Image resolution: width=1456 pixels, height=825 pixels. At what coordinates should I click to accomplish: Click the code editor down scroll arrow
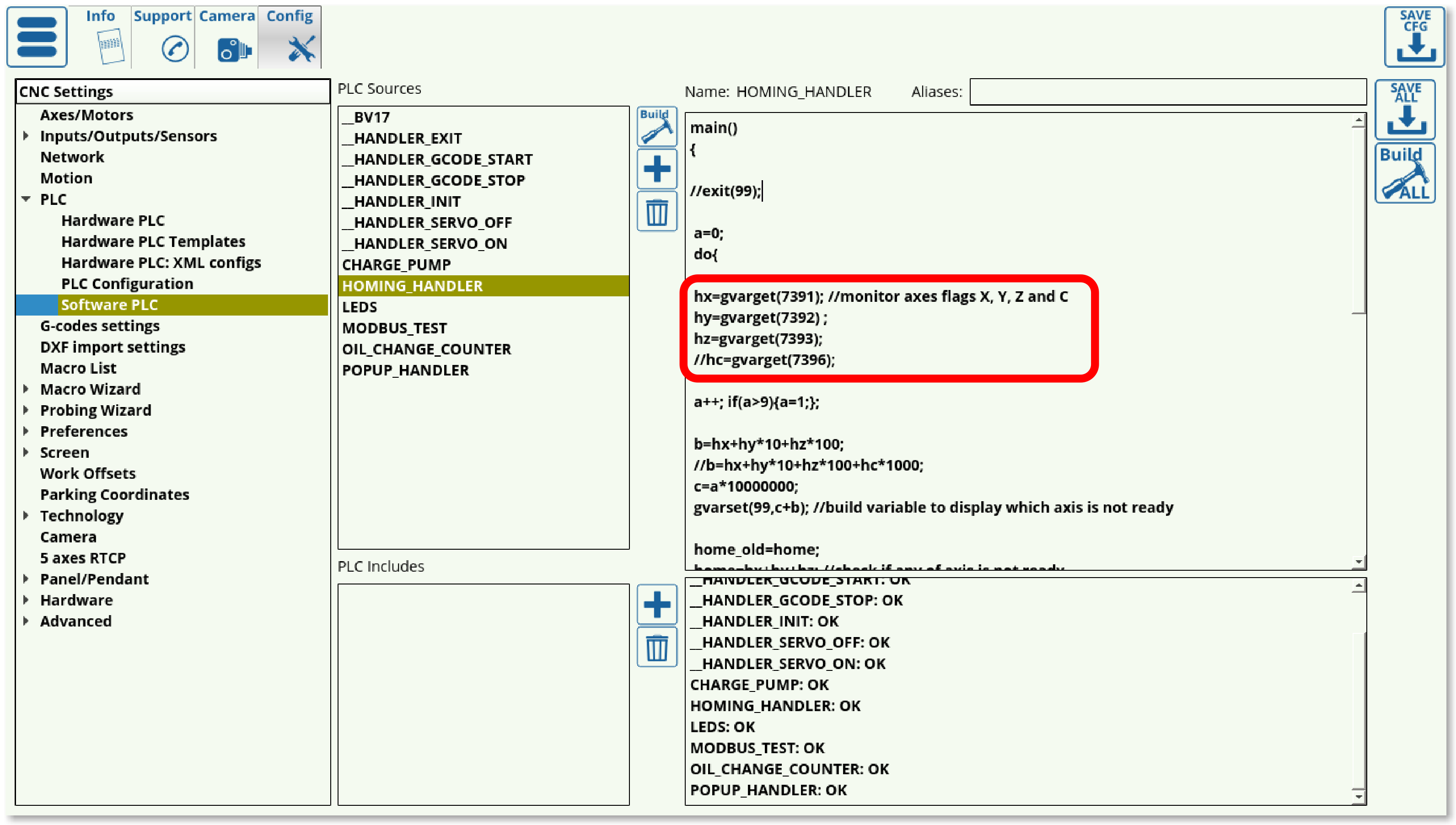pos(1358,562)
